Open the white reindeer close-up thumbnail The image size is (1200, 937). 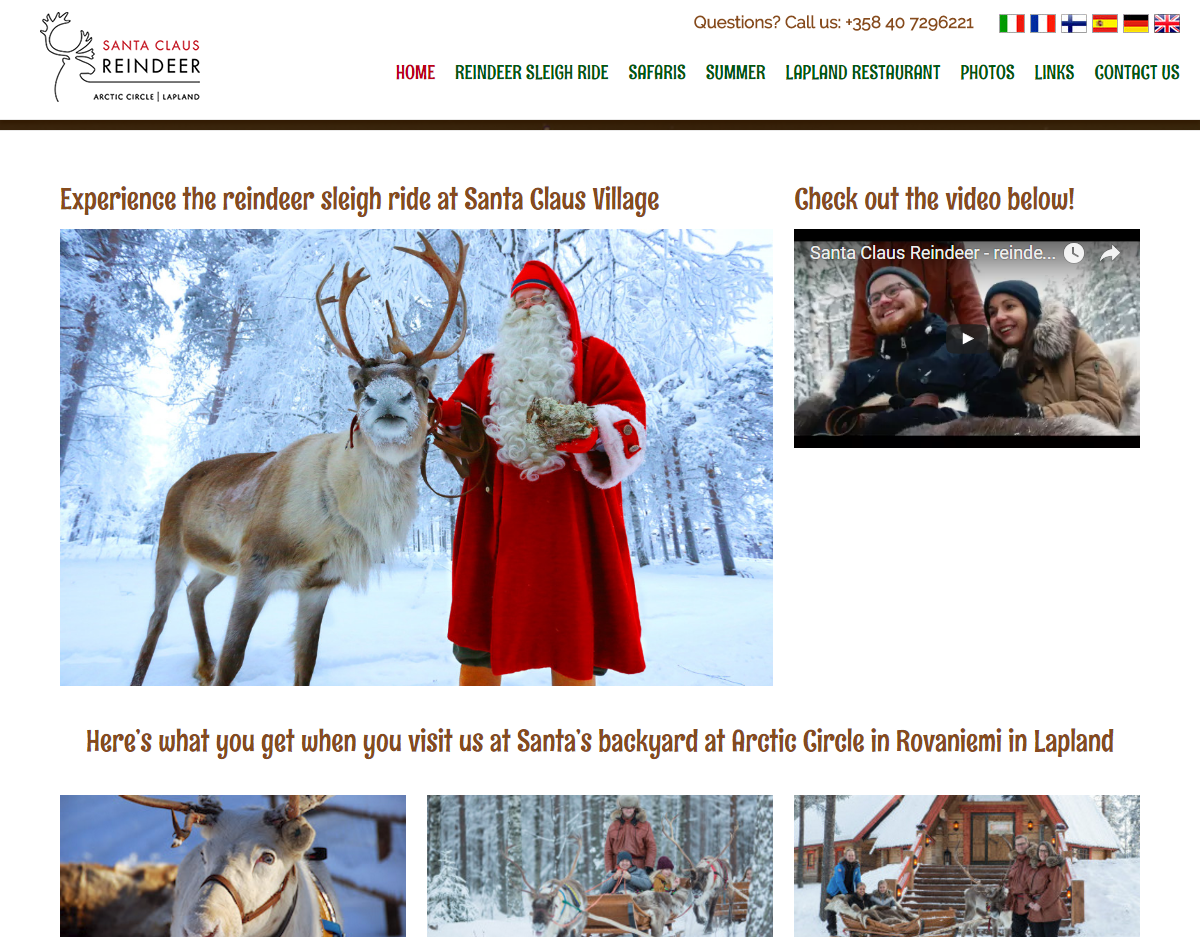tap(233, 866)
